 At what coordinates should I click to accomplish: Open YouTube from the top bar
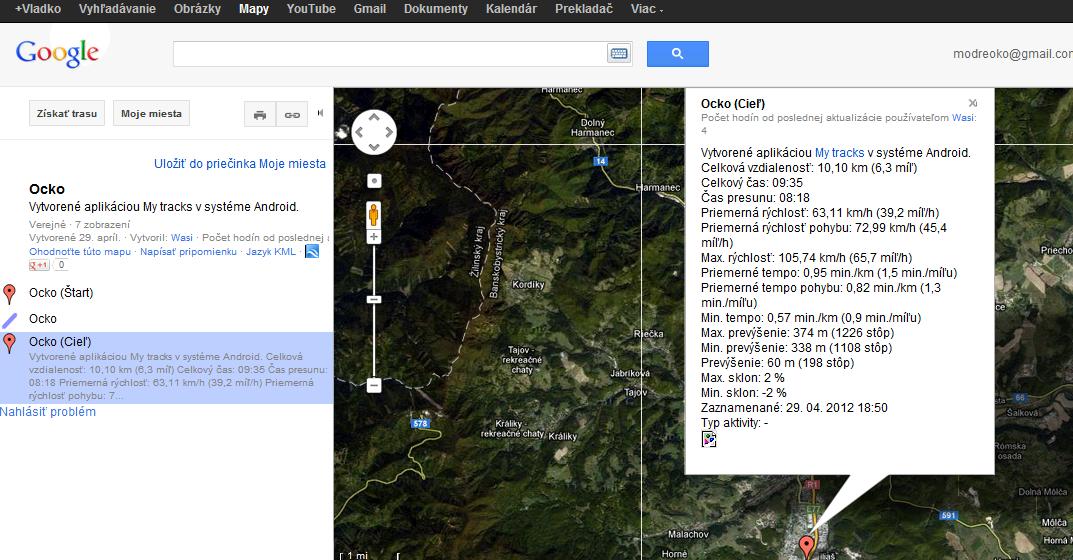coord(311,9)
